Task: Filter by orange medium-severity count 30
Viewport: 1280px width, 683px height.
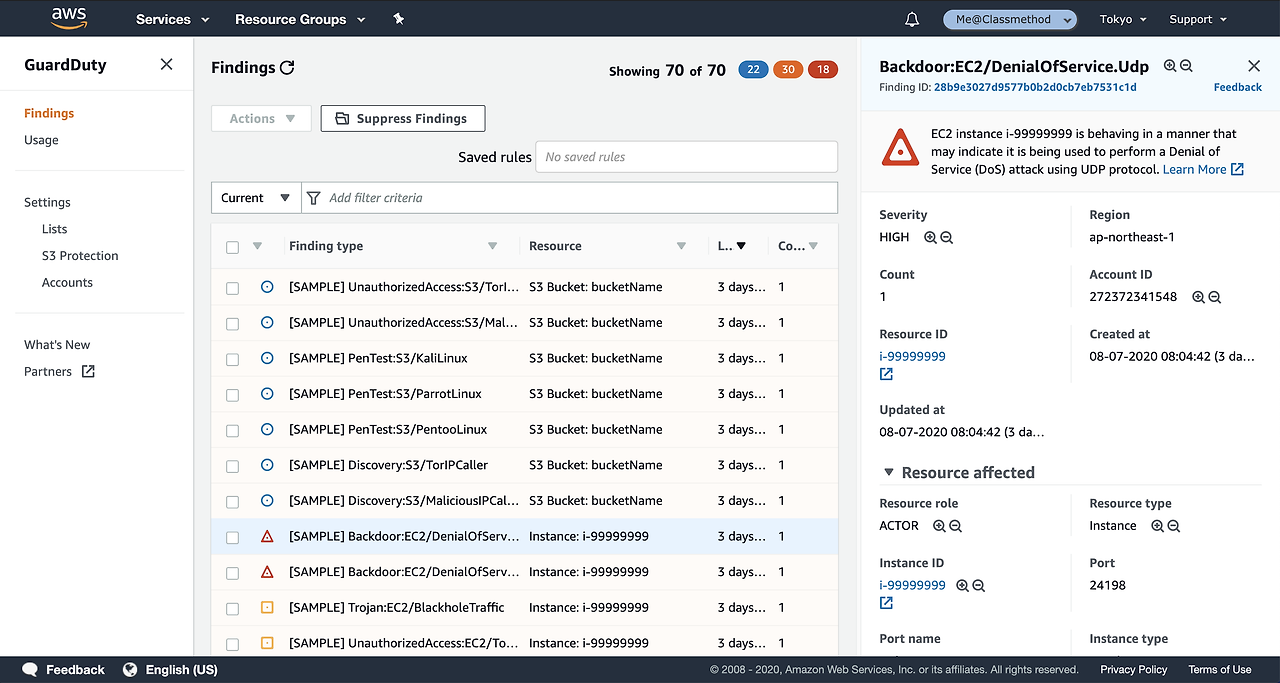Action: pos(788,69)
